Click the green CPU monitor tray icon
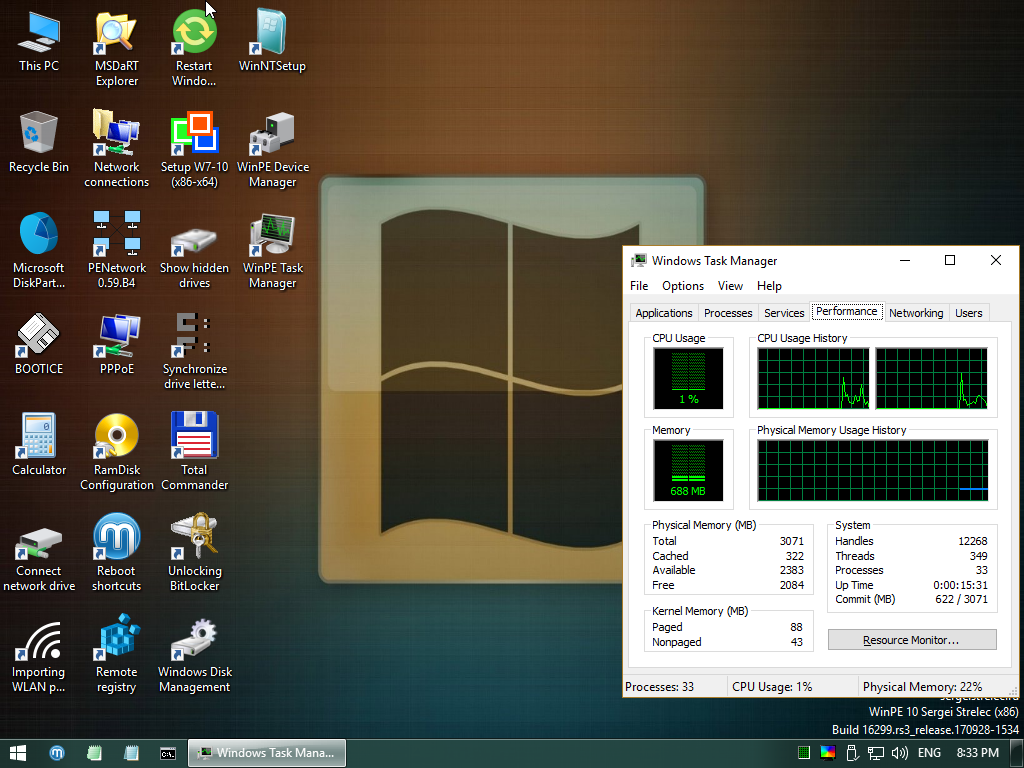The width and height of the screenshot is (1024, 768). (804, 753)
